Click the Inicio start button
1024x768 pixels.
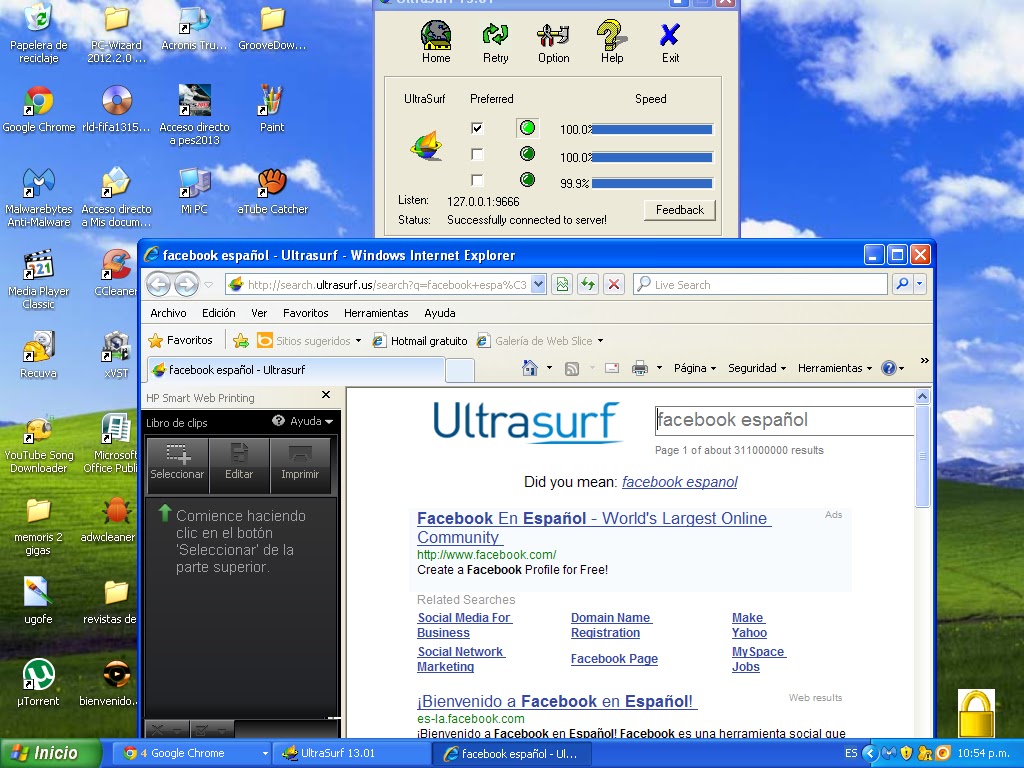(50, 753)
